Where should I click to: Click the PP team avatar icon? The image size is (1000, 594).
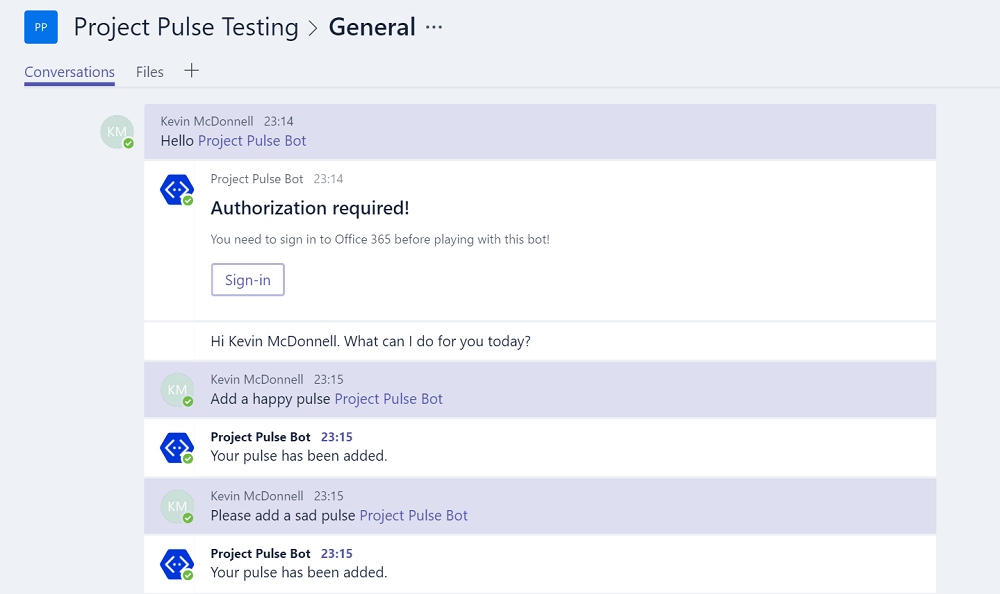(x=41, y=27)
